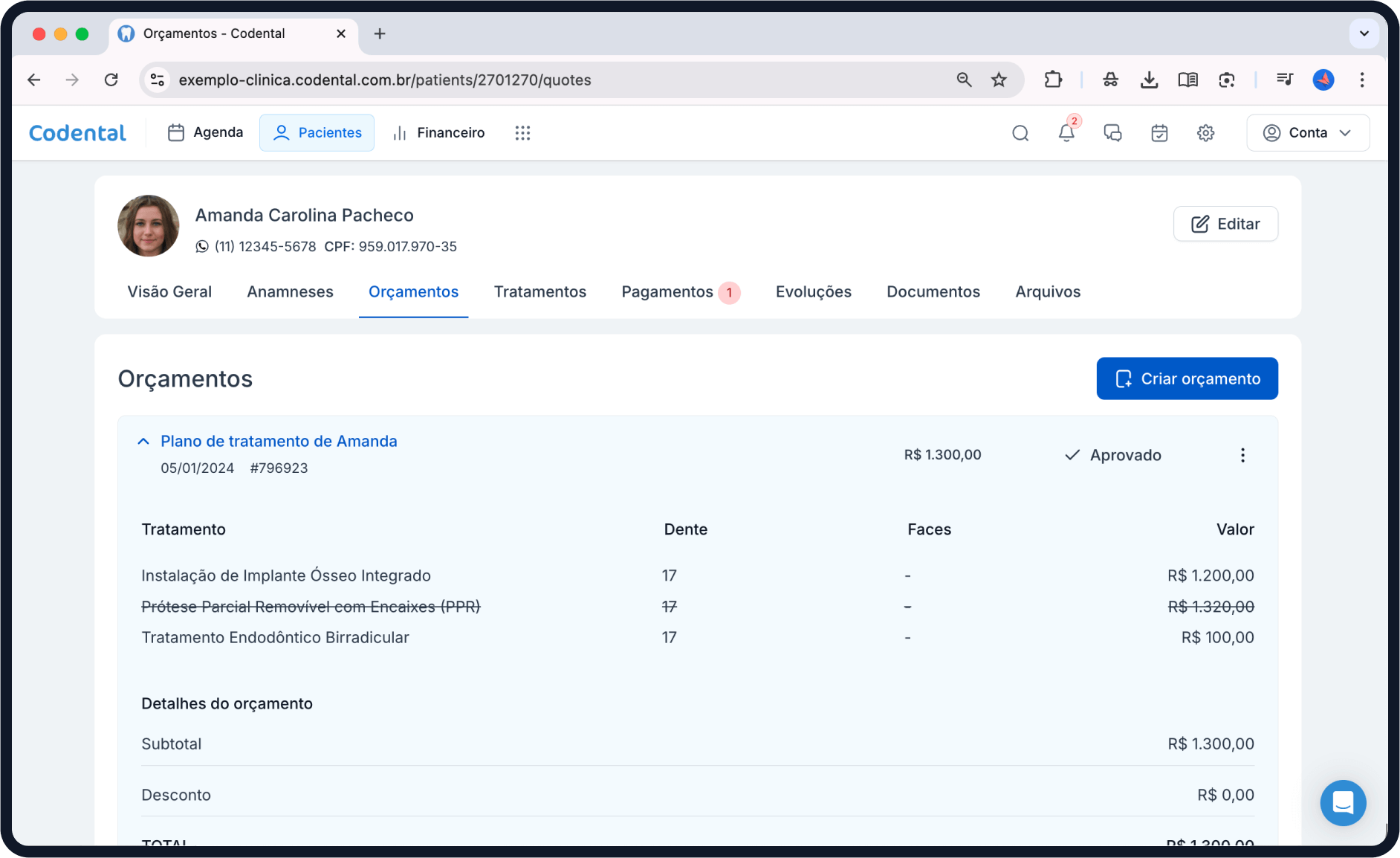Open the quote's three-dot options menu
Viewport: 1400px width, 858px height.
pyautogui.click(x=1242, y=455)
